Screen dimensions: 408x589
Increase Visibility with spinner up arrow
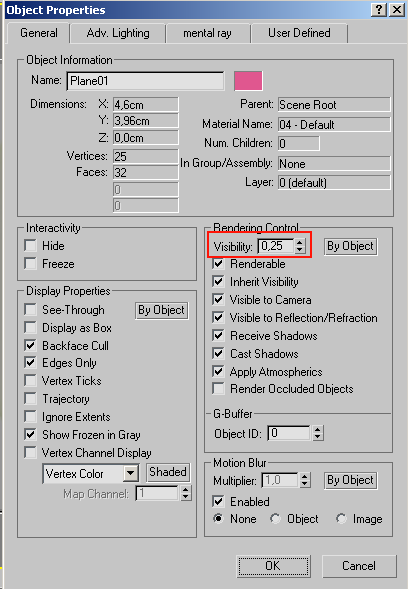[x=299, y=243]
